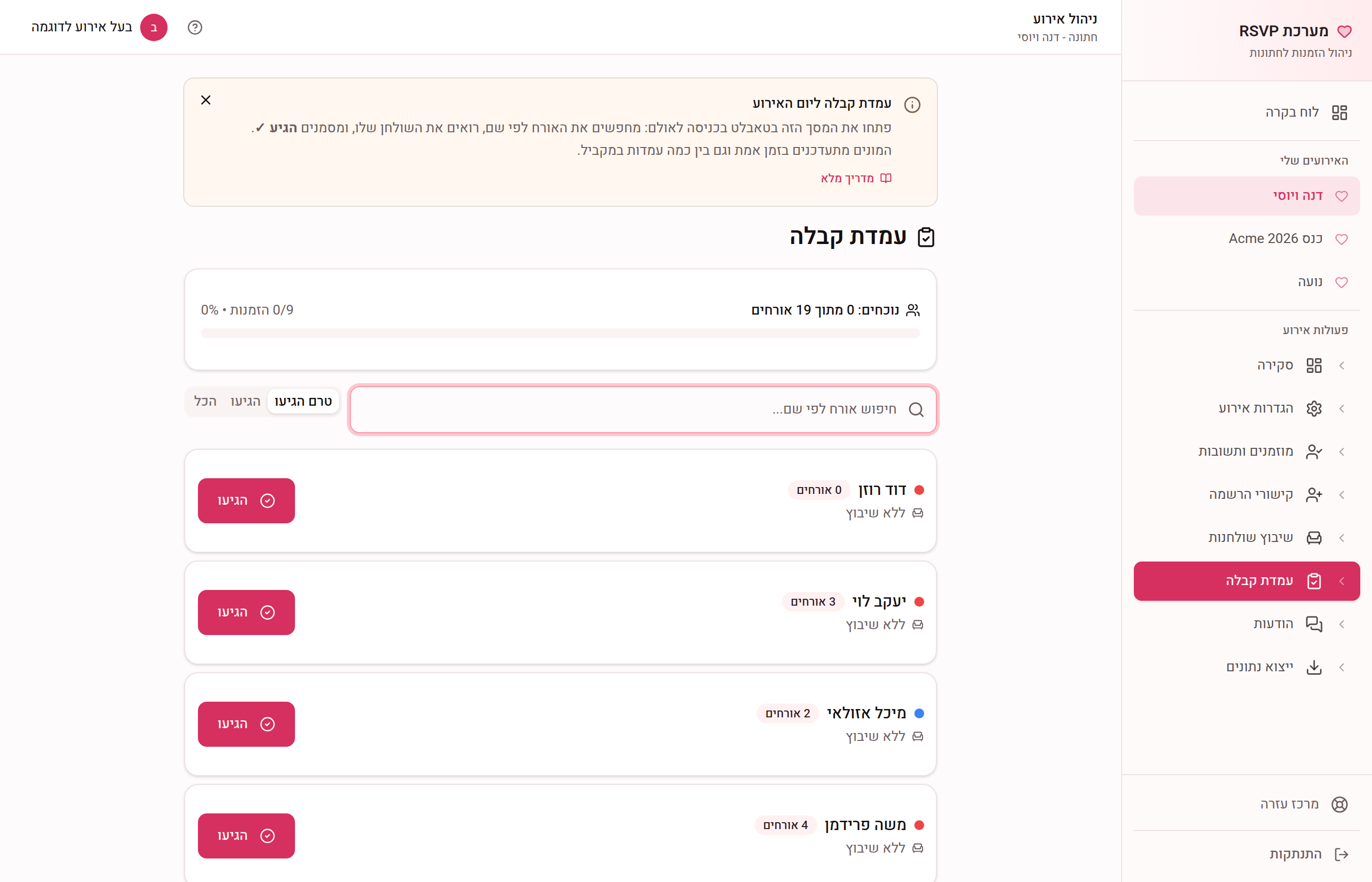This screenshot has height=882, width=1372.
Task: Click the clipboard icon beside עמדת קבלה heading
Action: pos(926,237)
